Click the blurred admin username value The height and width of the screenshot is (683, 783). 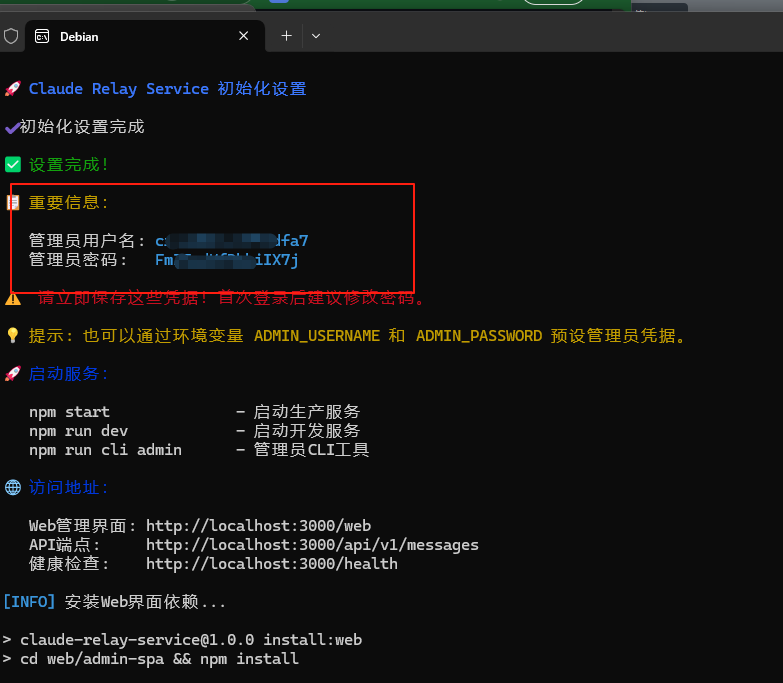[x=231, y=241]
